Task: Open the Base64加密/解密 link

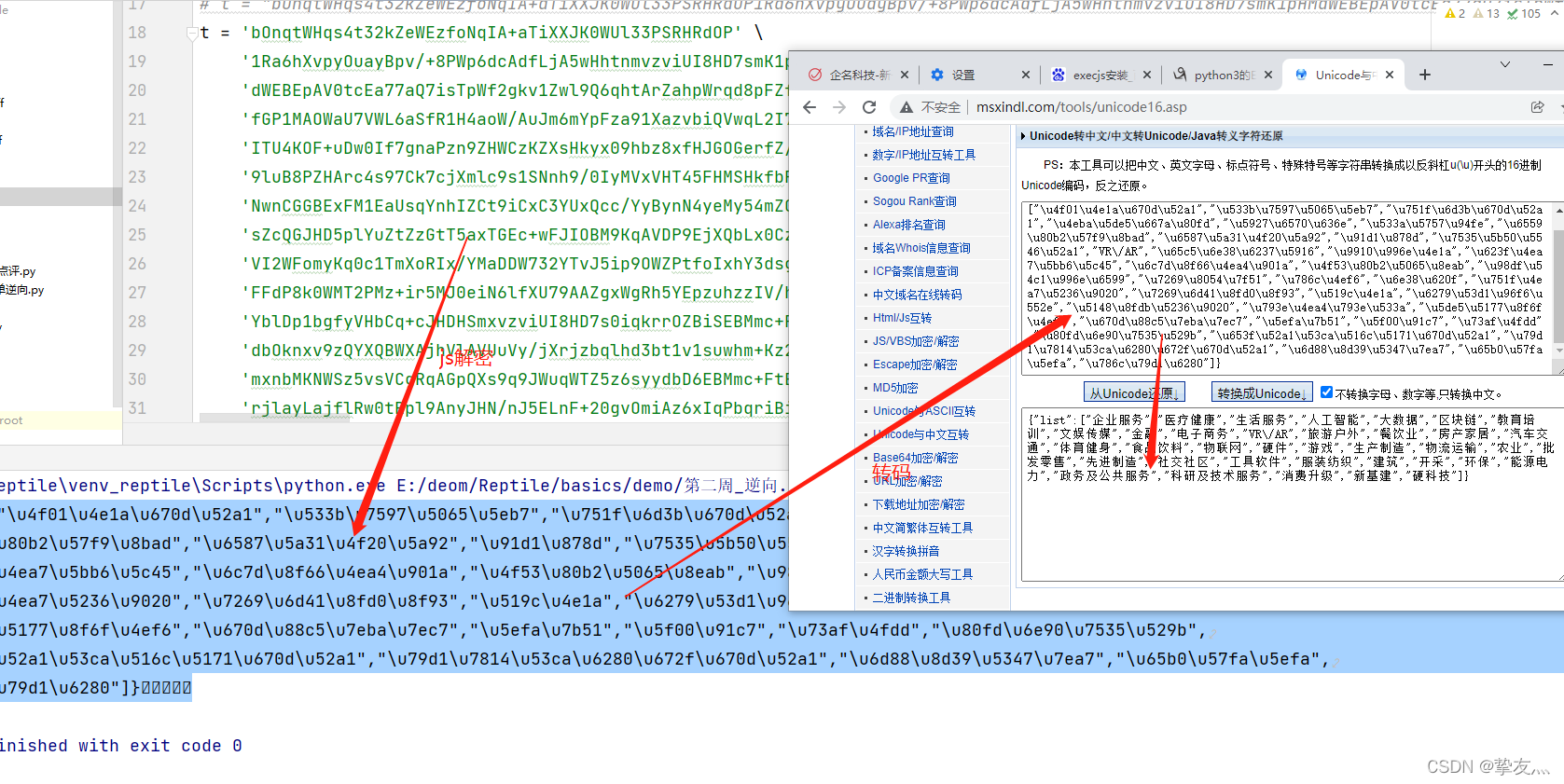Action: click(915, 458)
